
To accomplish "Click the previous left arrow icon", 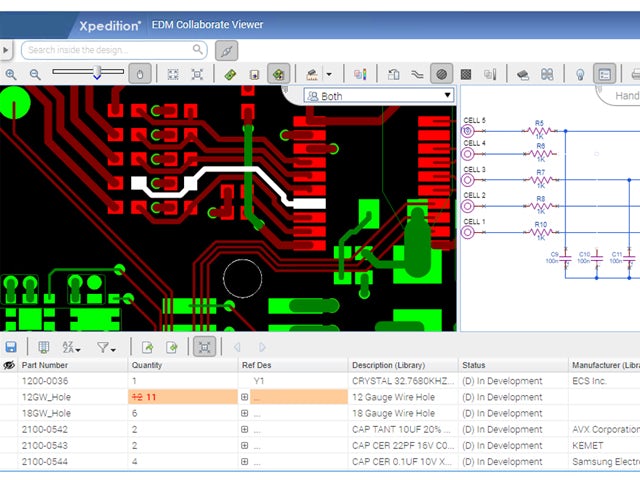I will click(x=237, y=347).
